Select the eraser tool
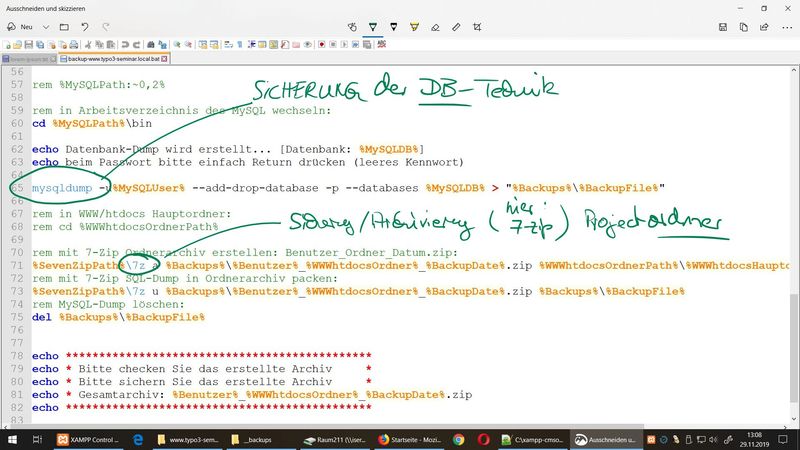 (434, 27)
